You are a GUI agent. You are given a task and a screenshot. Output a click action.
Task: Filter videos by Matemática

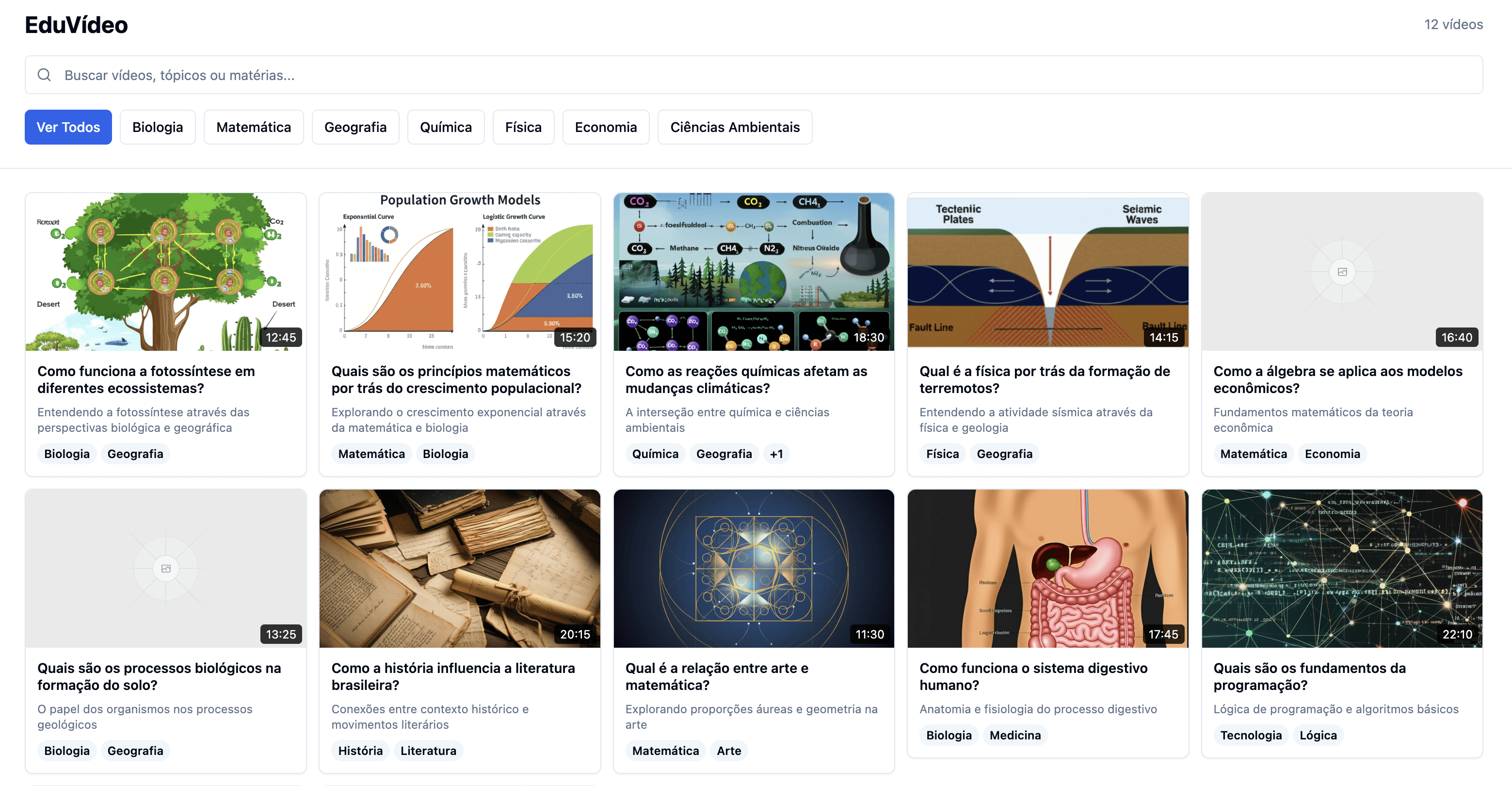[254, 127]
